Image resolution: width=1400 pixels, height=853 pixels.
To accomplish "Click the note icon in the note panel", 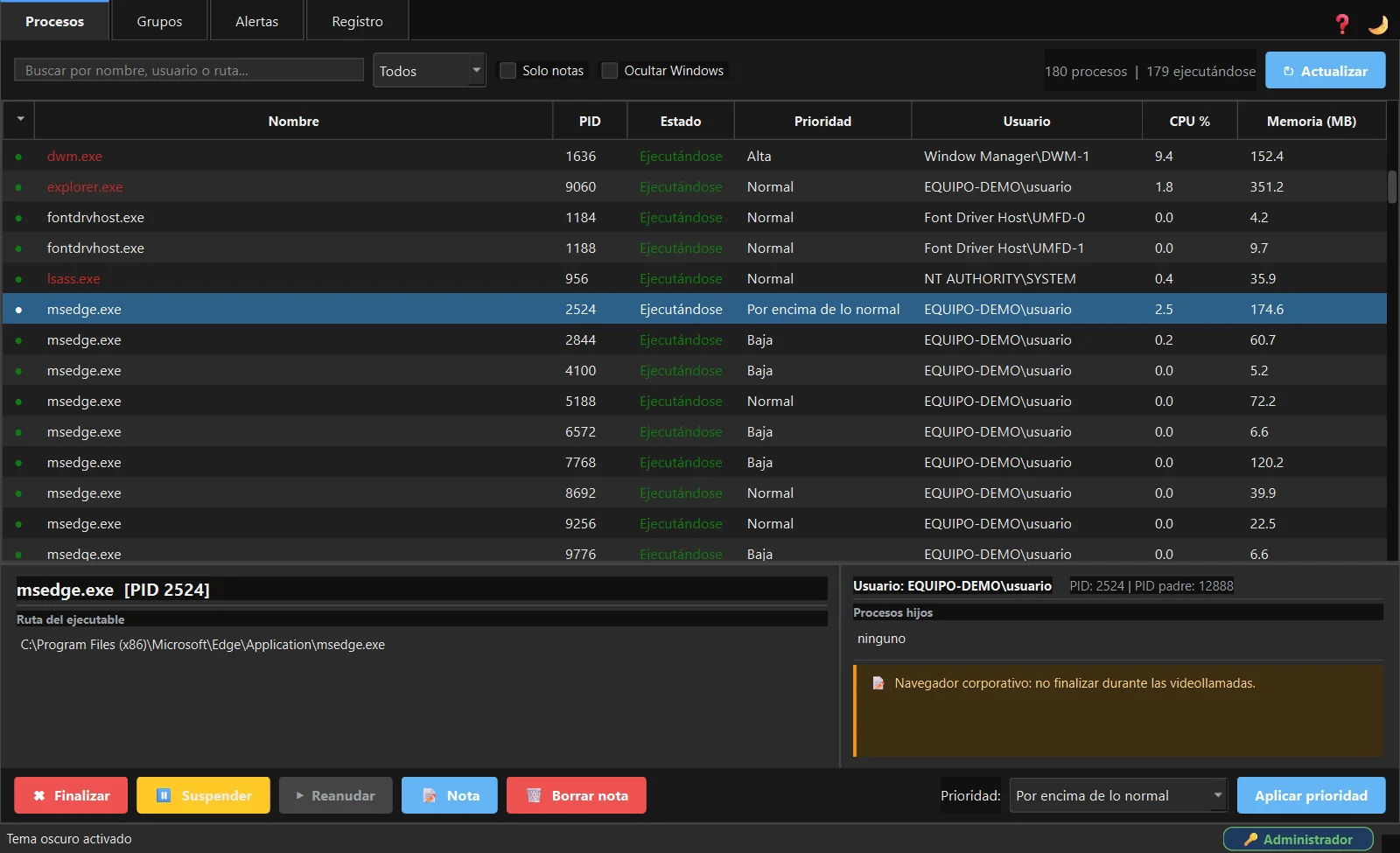I will [x=878, y=683].
